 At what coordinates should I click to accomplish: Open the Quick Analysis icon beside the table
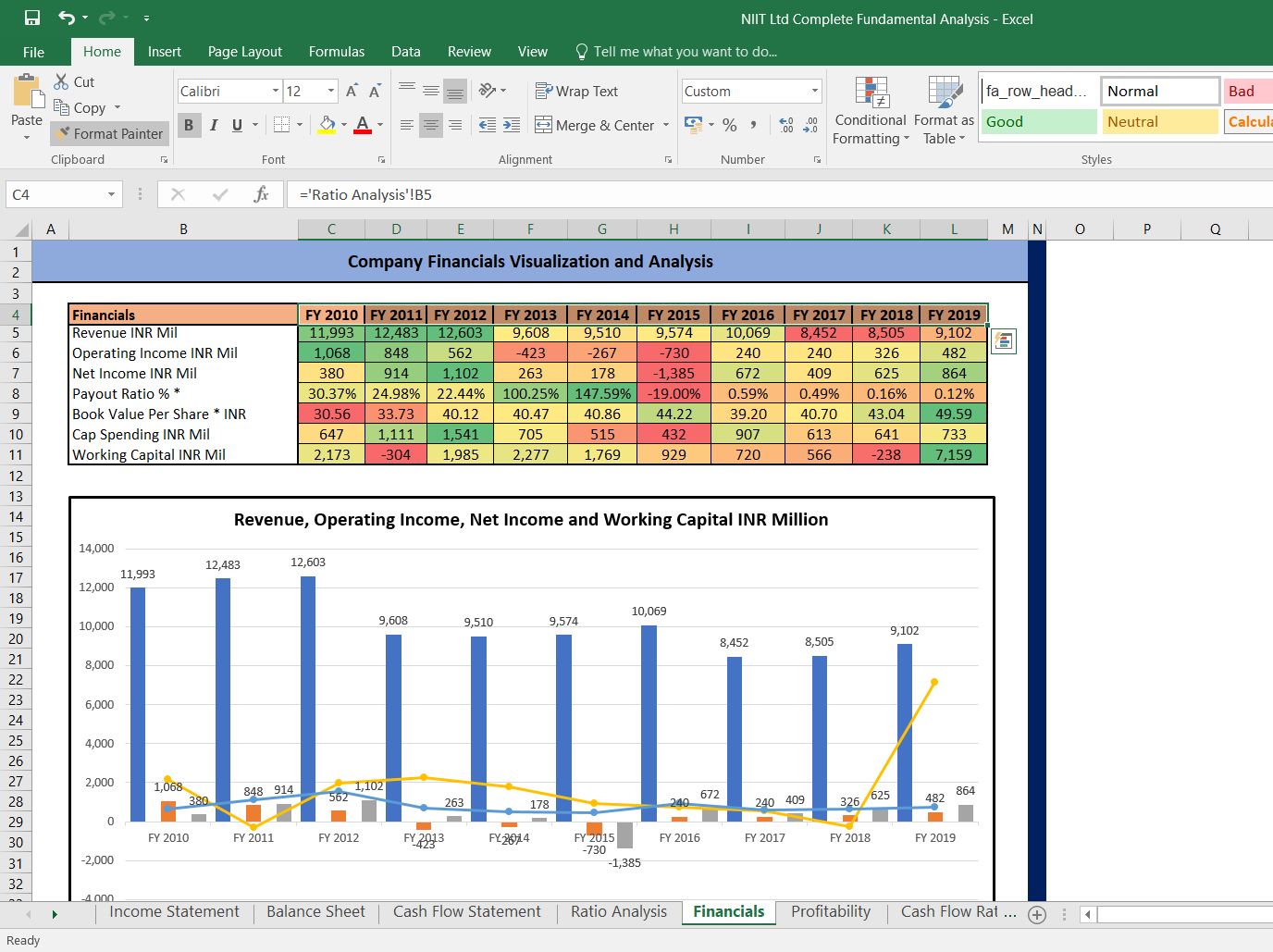coord(1003,341)
